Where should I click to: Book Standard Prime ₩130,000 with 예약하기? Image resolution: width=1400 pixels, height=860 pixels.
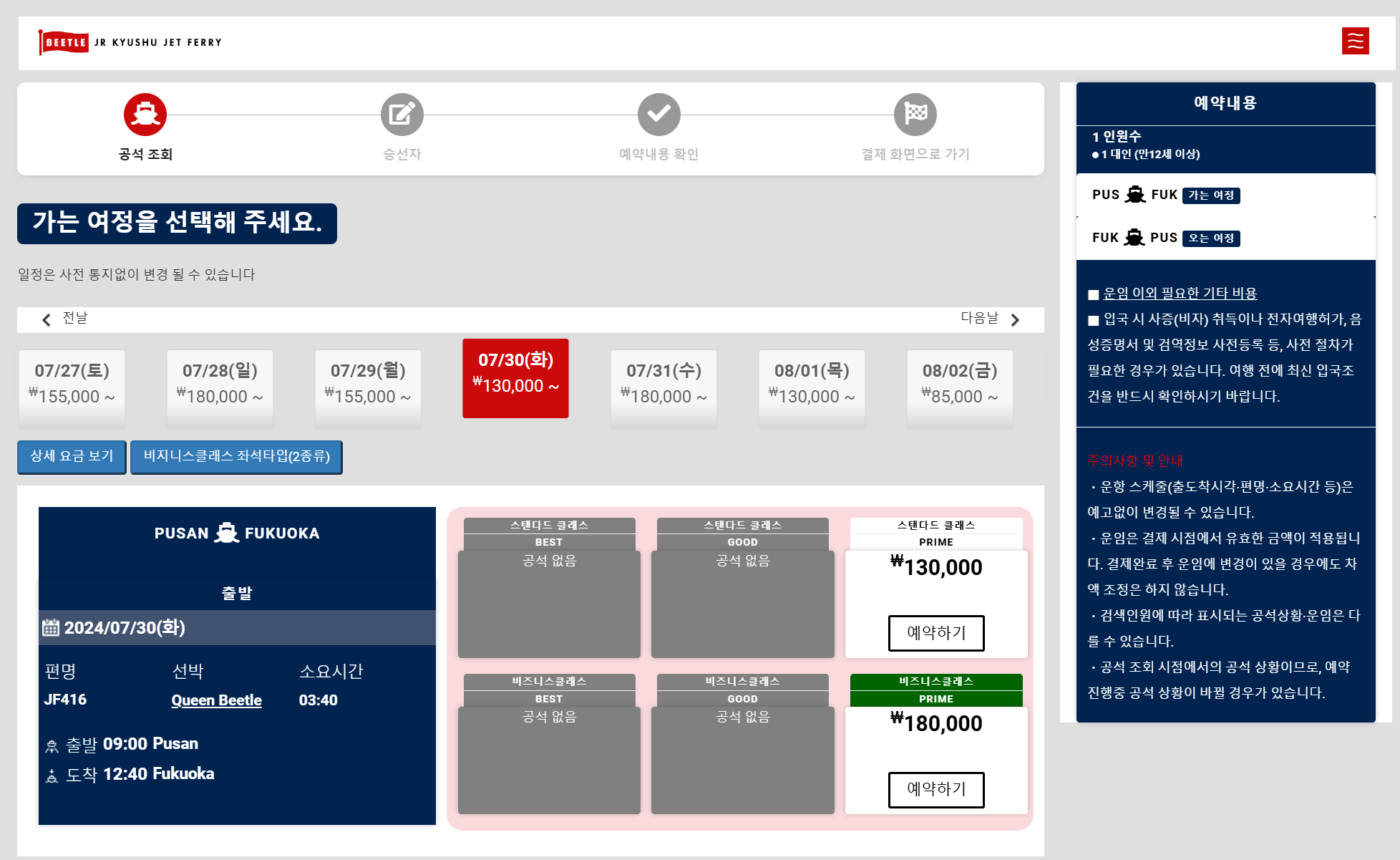935,633
